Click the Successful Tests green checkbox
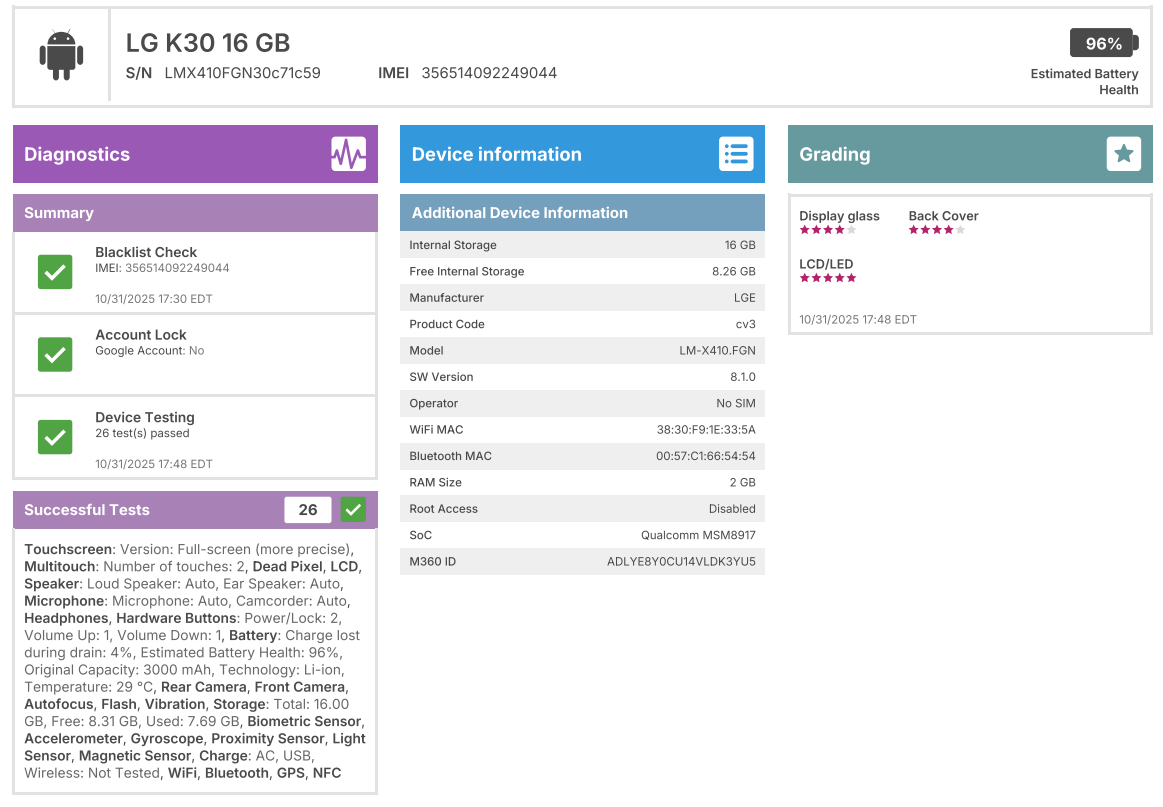The image size is (1163, 807). coord(353,510)
